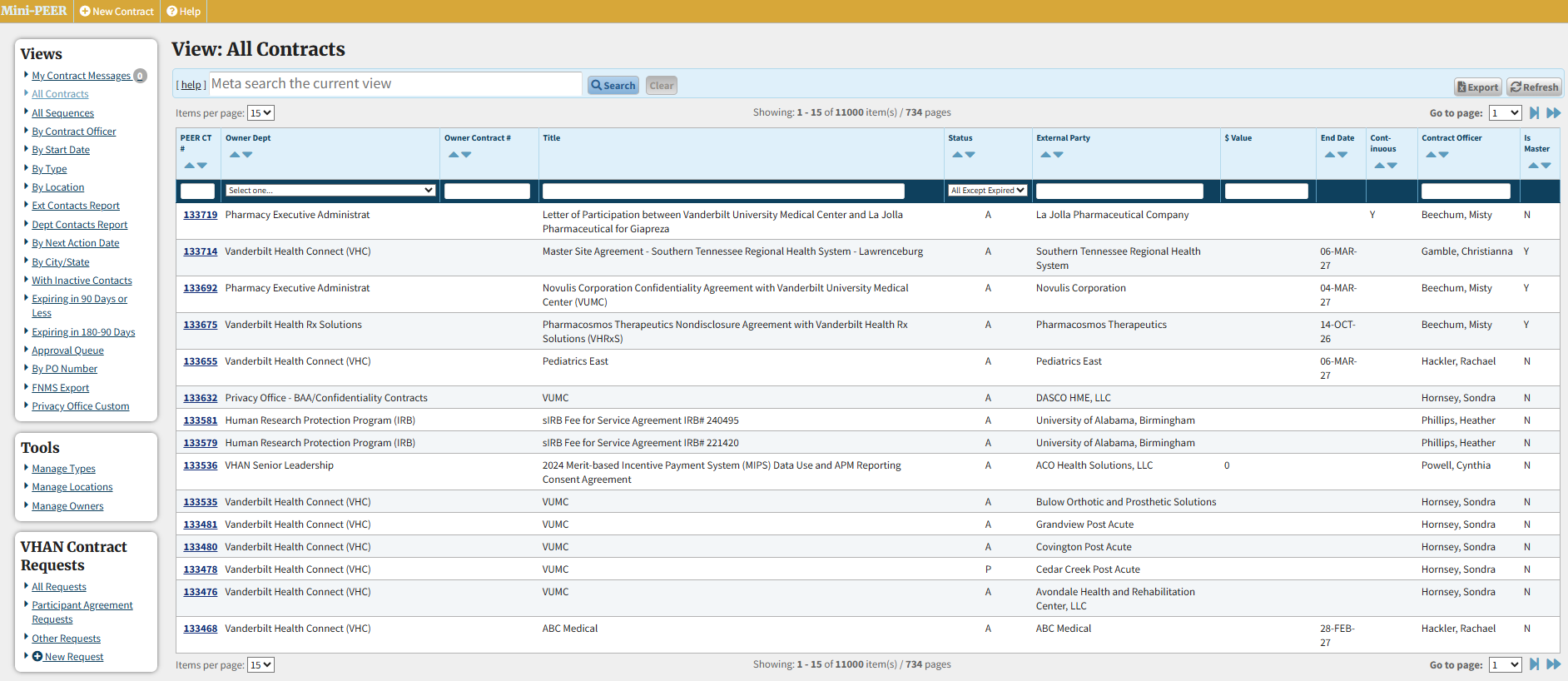
Task: Go to next page using top arrow
Action: coord(1535,113)
